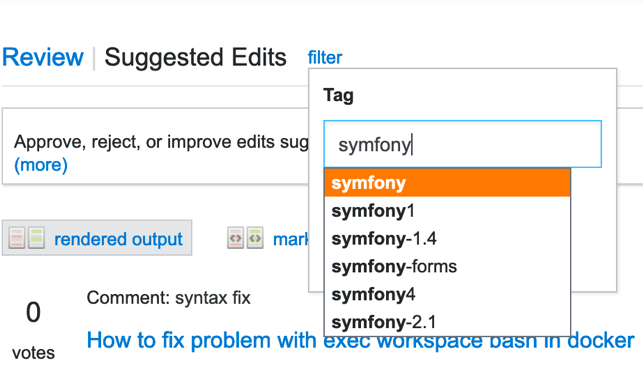Screen dimensions: 643x366
Task: Click the Comment: syntax fix text
Action: tap(169, 298)
